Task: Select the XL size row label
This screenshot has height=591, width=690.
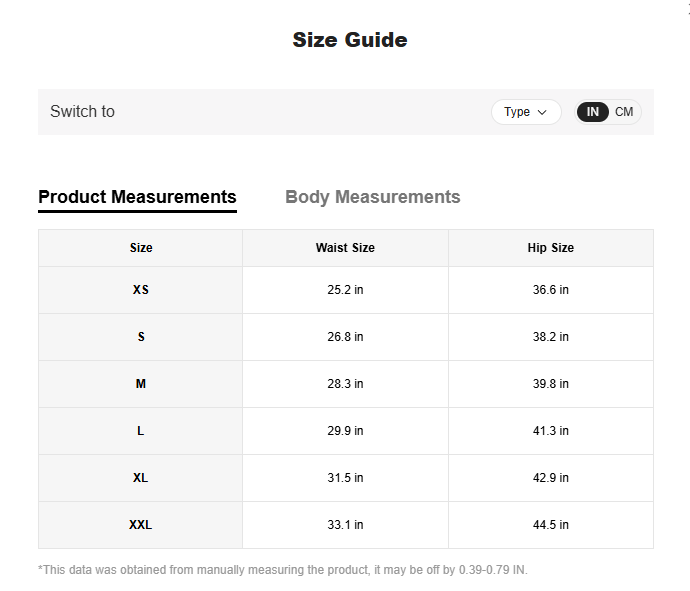Action: coord(141,478)
